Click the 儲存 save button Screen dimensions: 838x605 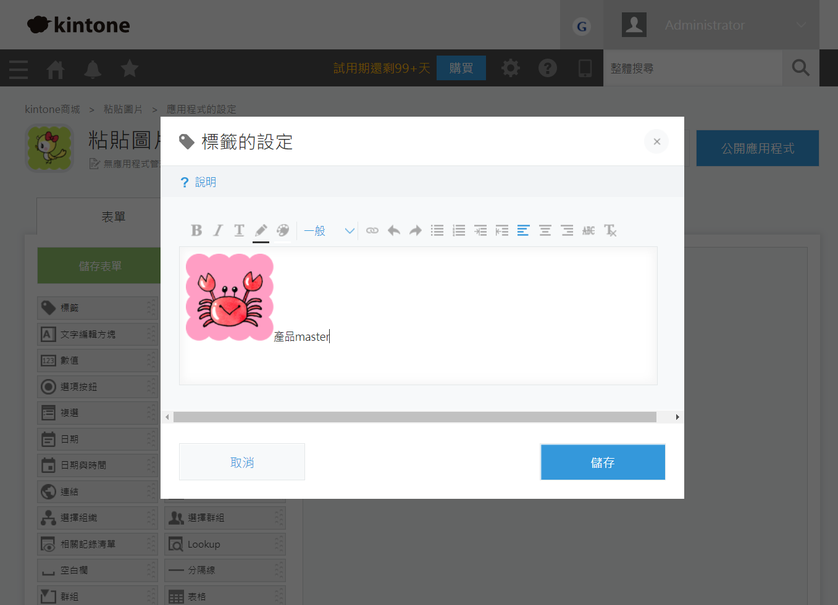click(x=602, y=462)
